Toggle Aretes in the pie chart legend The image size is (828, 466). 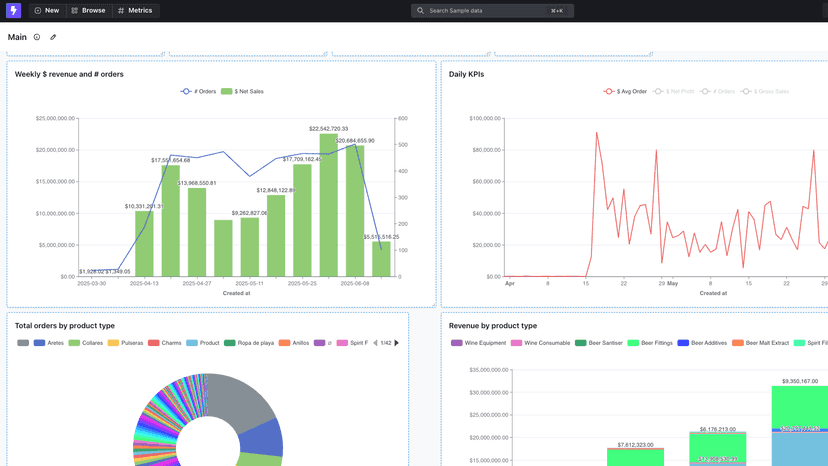pyautogui.click(x=49, y=343)
